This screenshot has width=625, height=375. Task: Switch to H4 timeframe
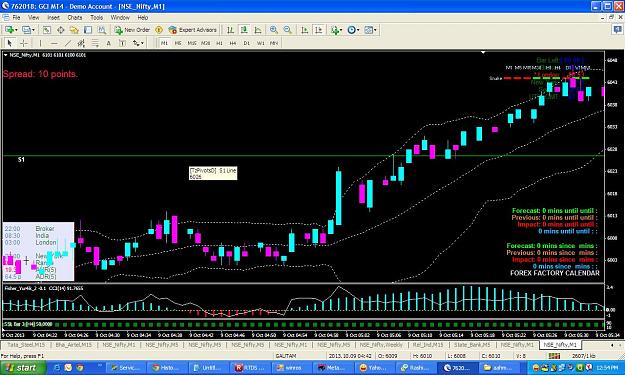233,43
